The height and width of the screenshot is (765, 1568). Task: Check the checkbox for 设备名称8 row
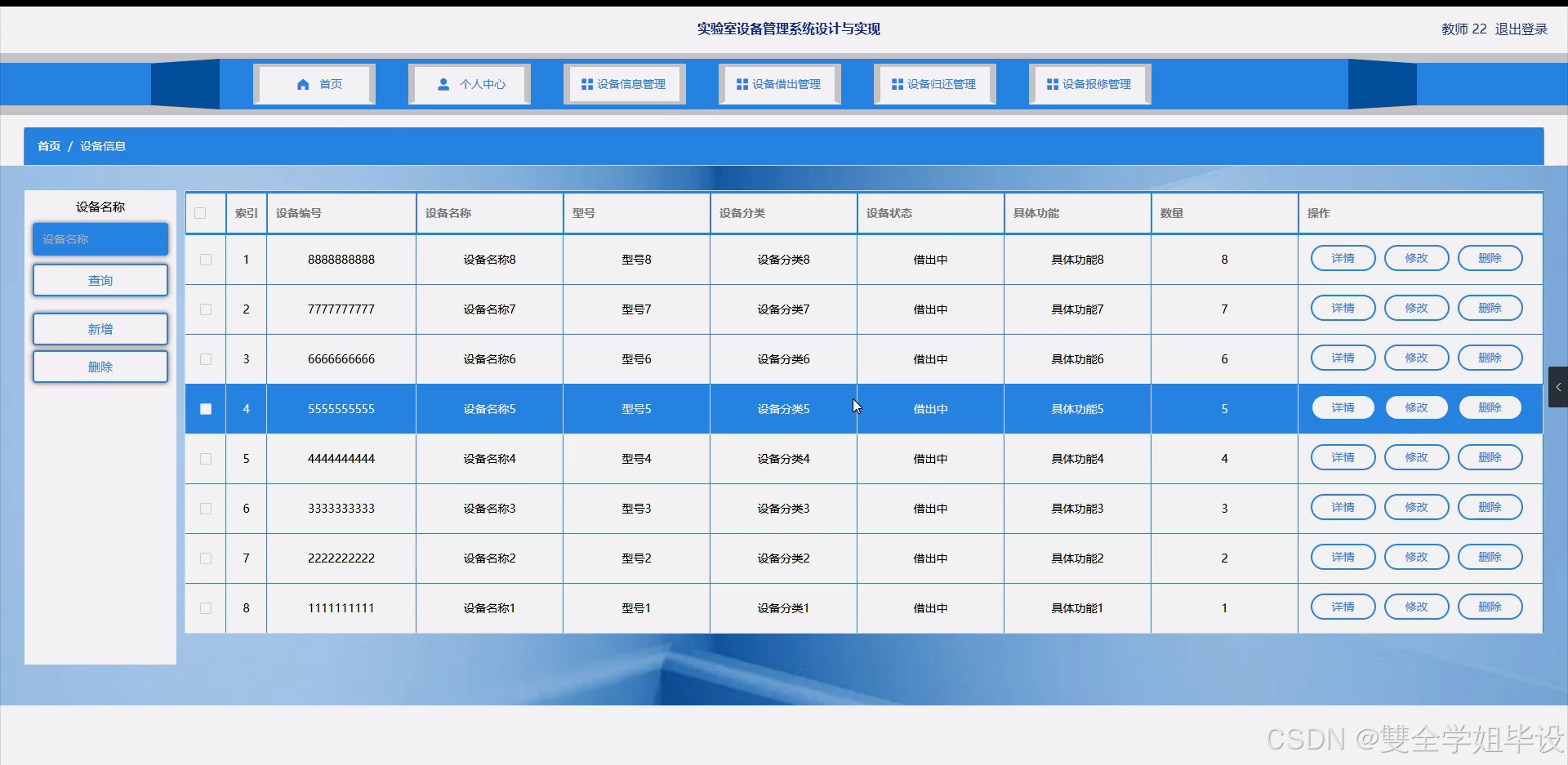(205, 260)
